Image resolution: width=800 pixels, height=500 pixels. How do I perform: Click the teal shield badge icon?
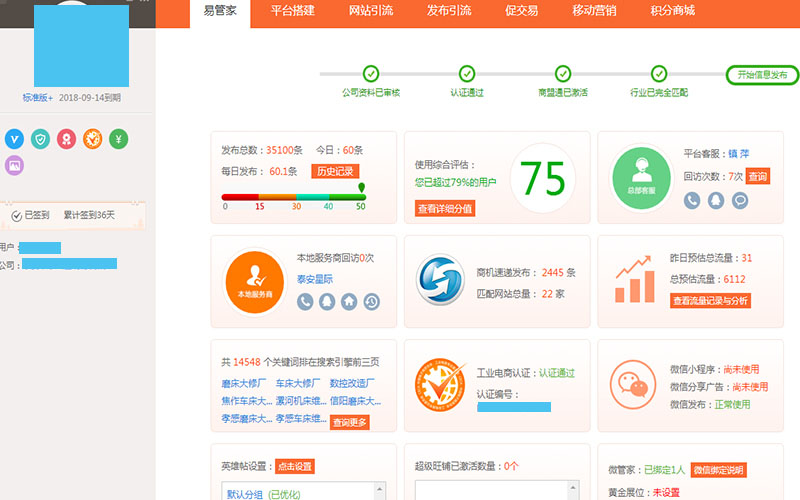click(x=40, y=139)
